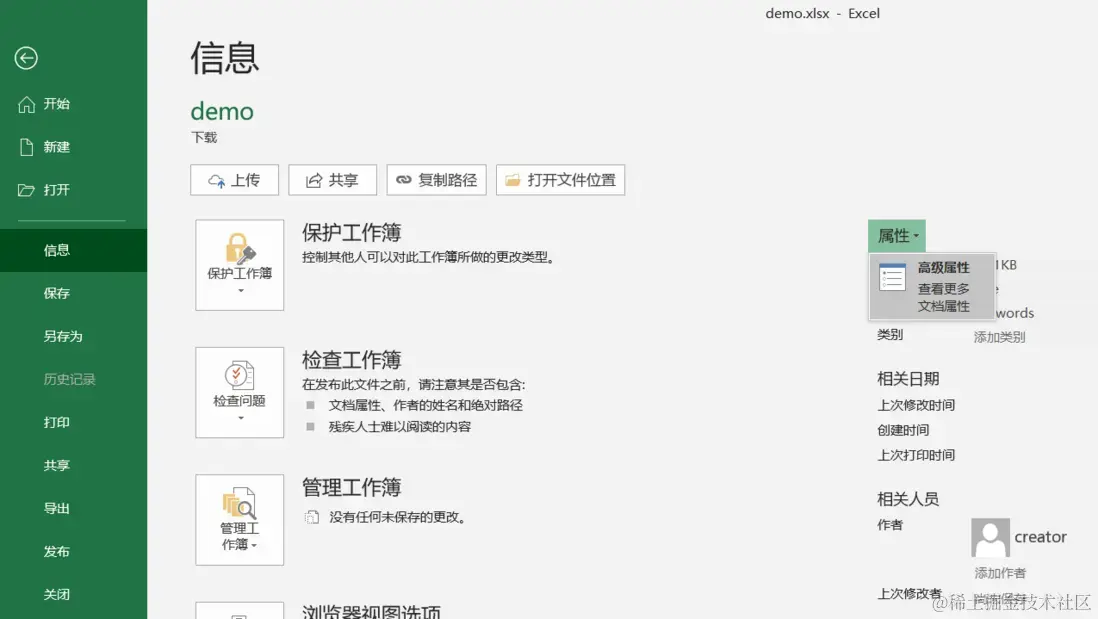Select 发布 in the sidebar
This screenshot has height=619, width=1098.
coord(74,552)
